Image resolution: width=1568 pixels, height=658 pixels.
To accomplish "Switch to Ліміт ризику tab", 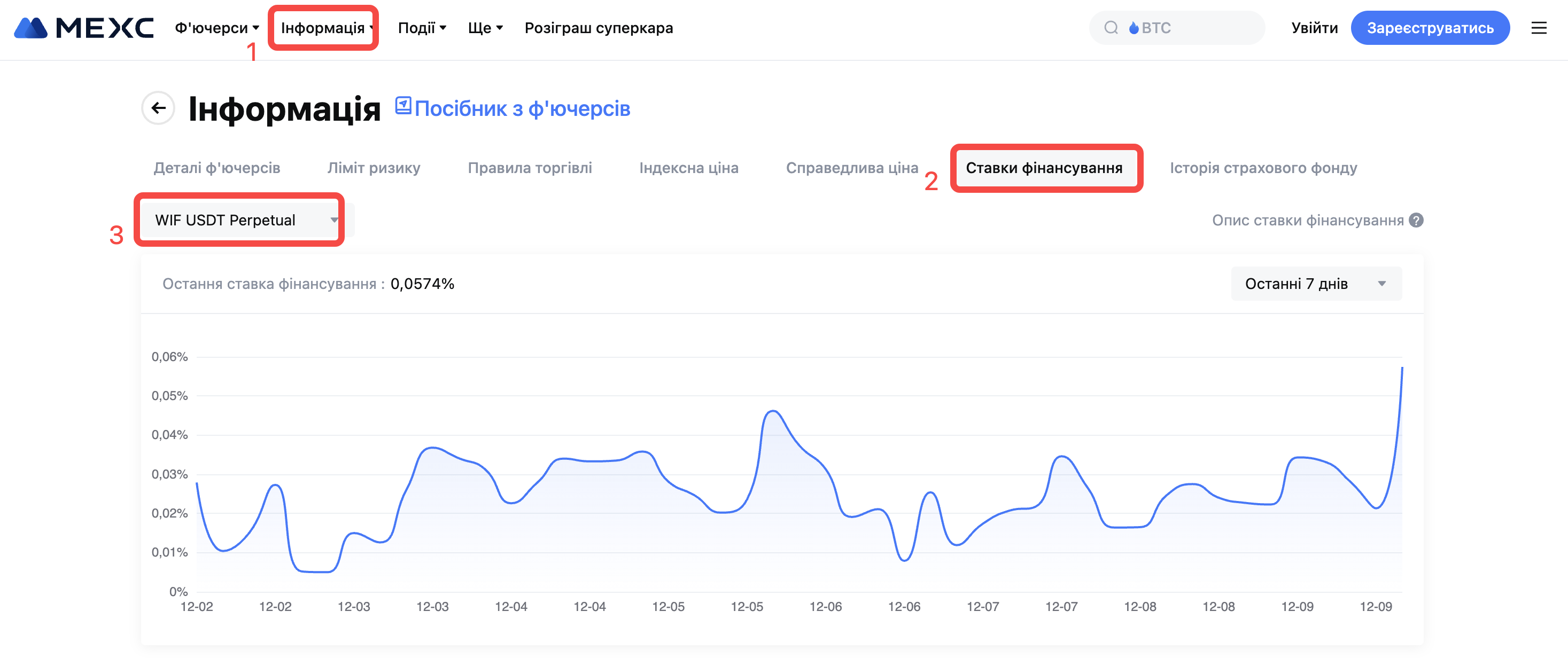I will click(x=374, y=168).
